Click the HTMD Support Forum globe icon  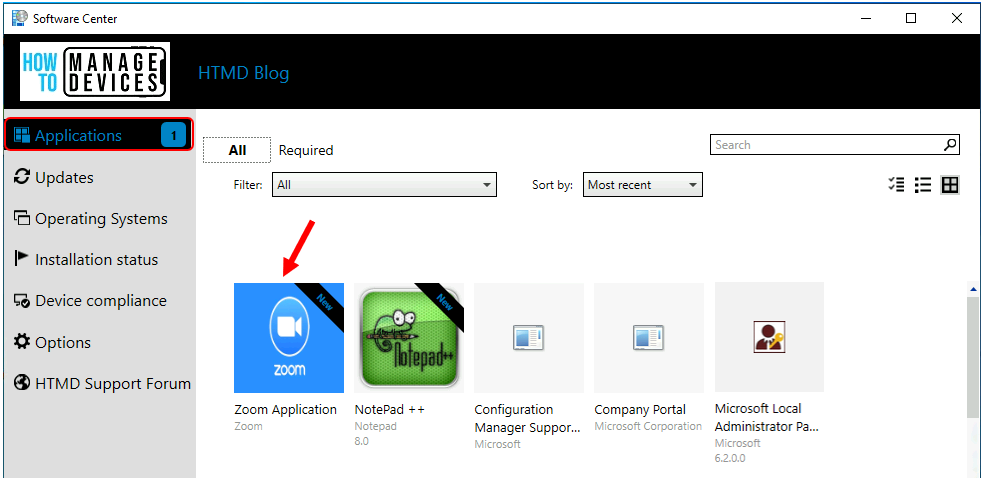click(22, 383)
